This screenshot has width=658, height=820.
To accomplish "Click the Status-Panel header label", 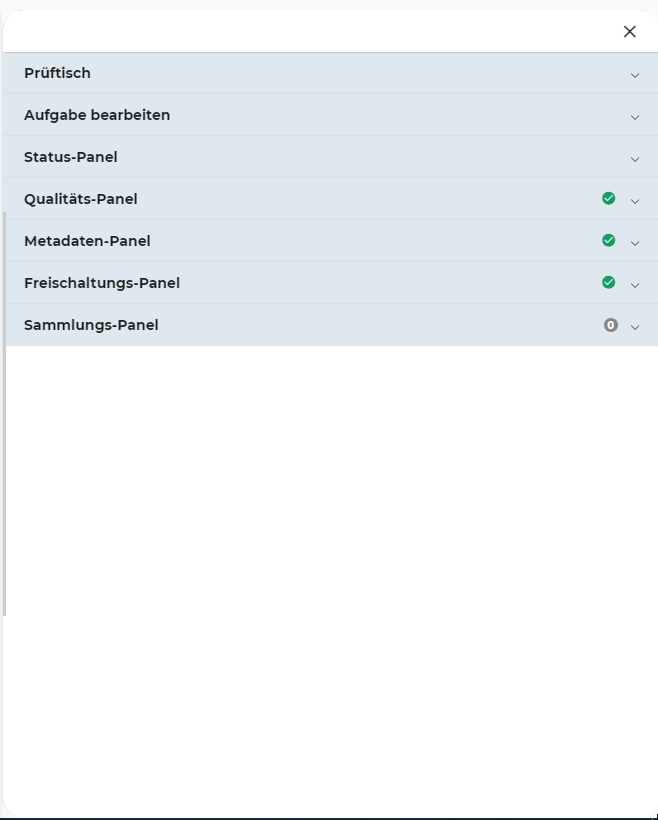I will [71, 157].
